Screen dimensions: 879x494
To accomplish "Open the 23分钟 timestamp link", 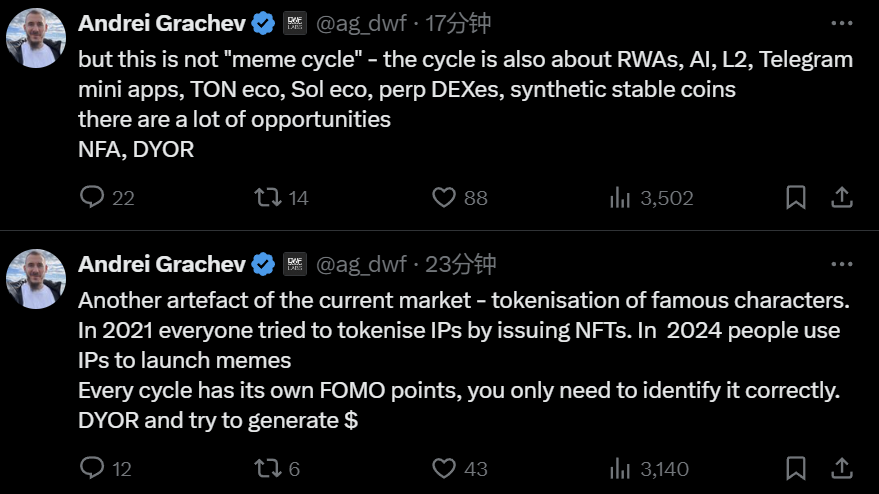I will (x=460, y=264).
